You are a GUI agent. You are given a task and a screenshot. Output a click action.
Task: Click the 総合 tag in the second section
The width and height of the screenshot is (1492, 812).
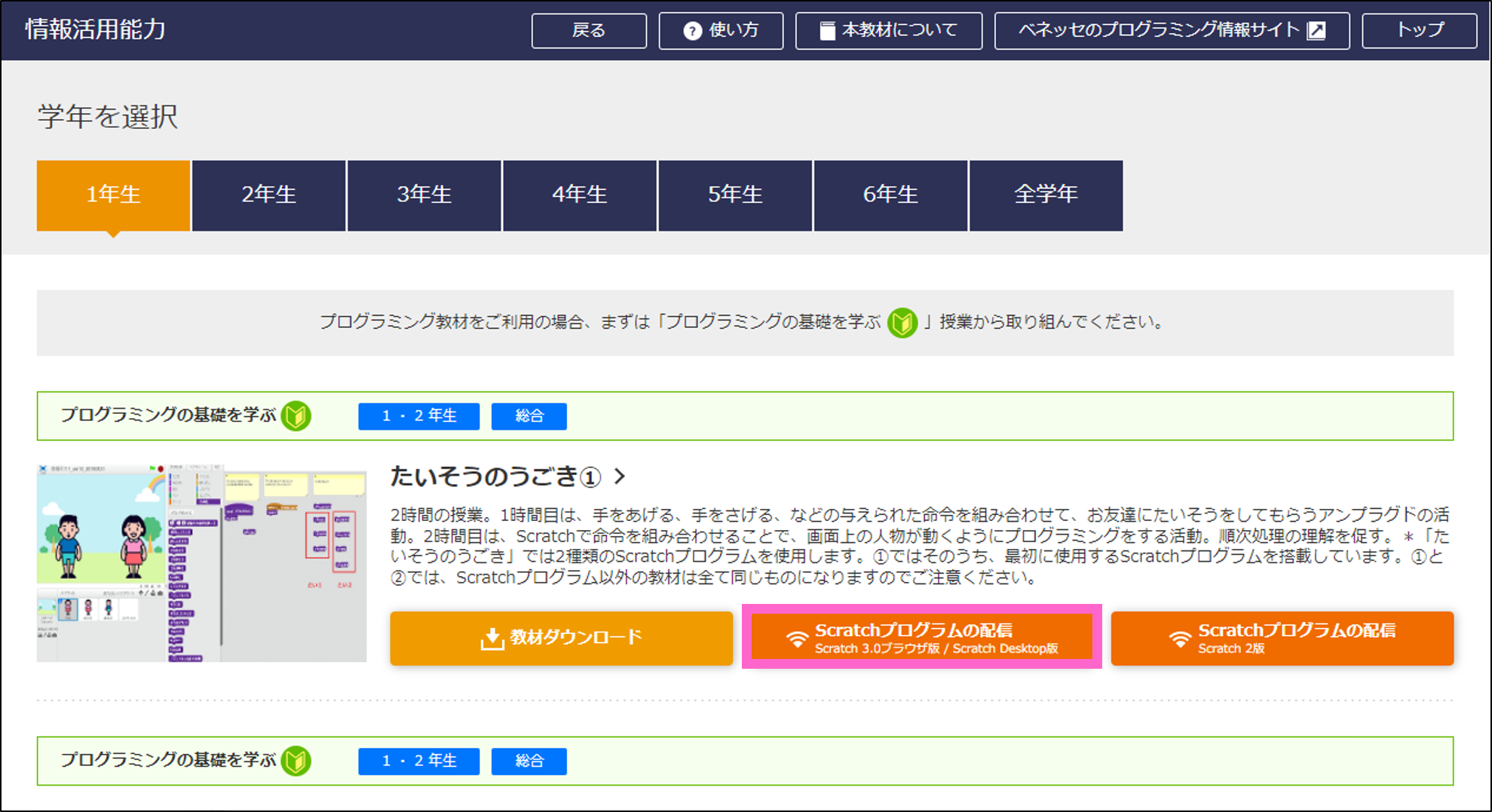click(528, 761)
